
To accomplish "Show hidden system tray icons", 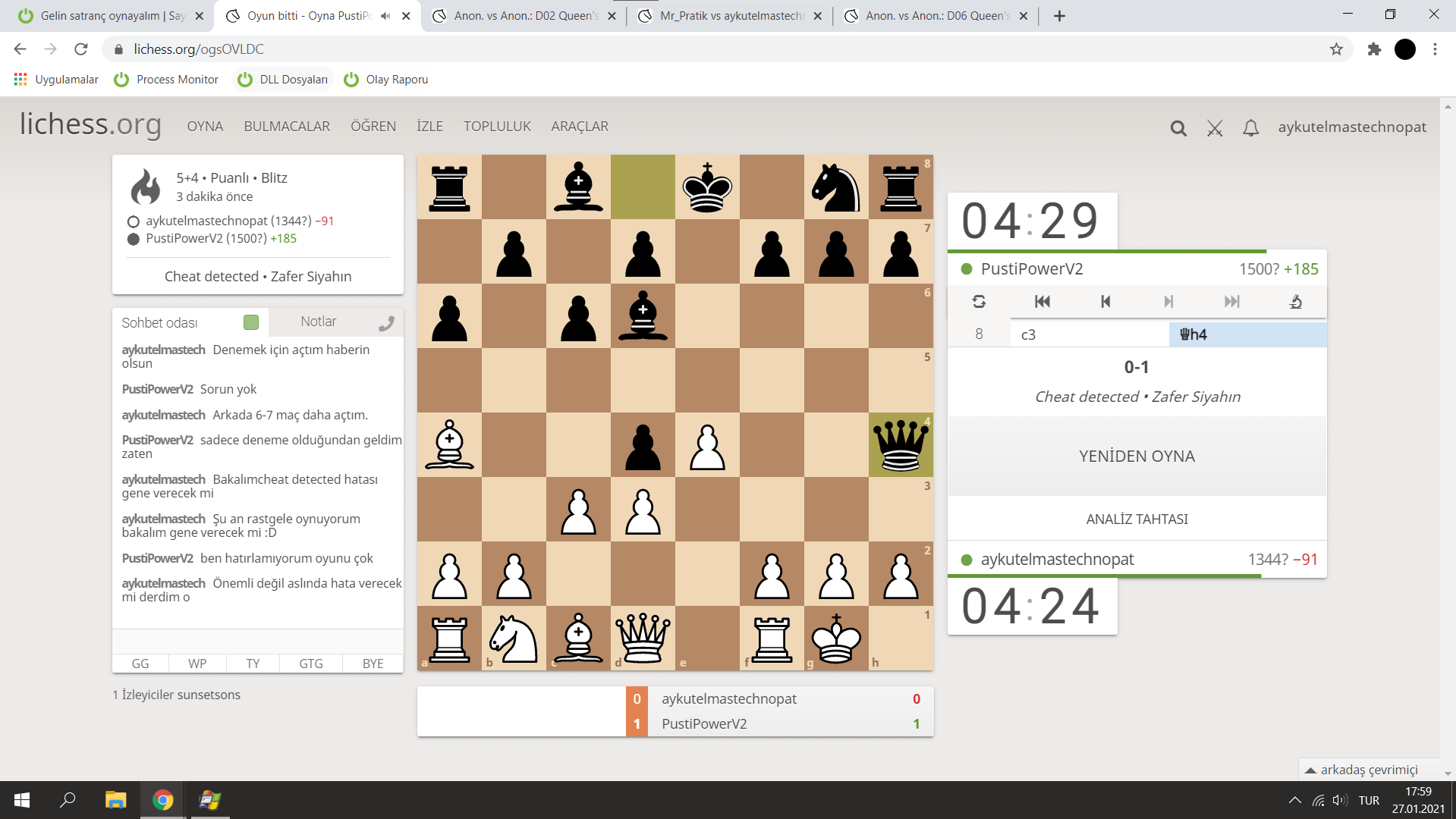I will pyautogui.click(x=1295, y=800).
